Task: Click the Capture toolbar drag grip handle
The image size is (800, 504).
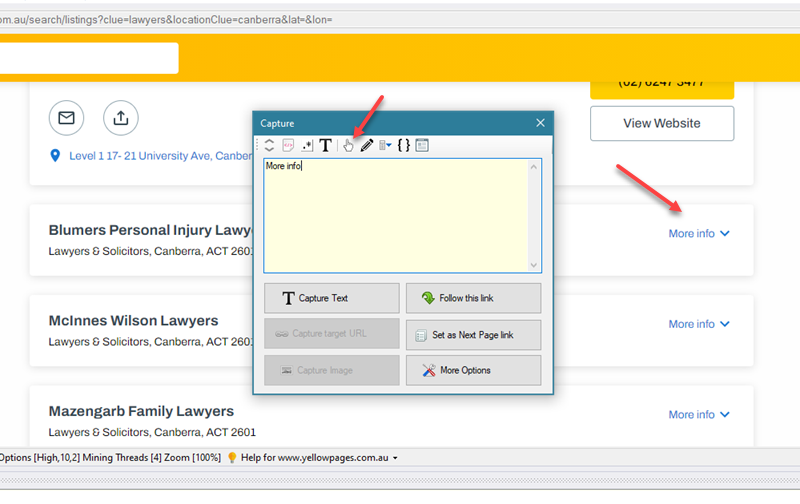Action: coord(257,145)
